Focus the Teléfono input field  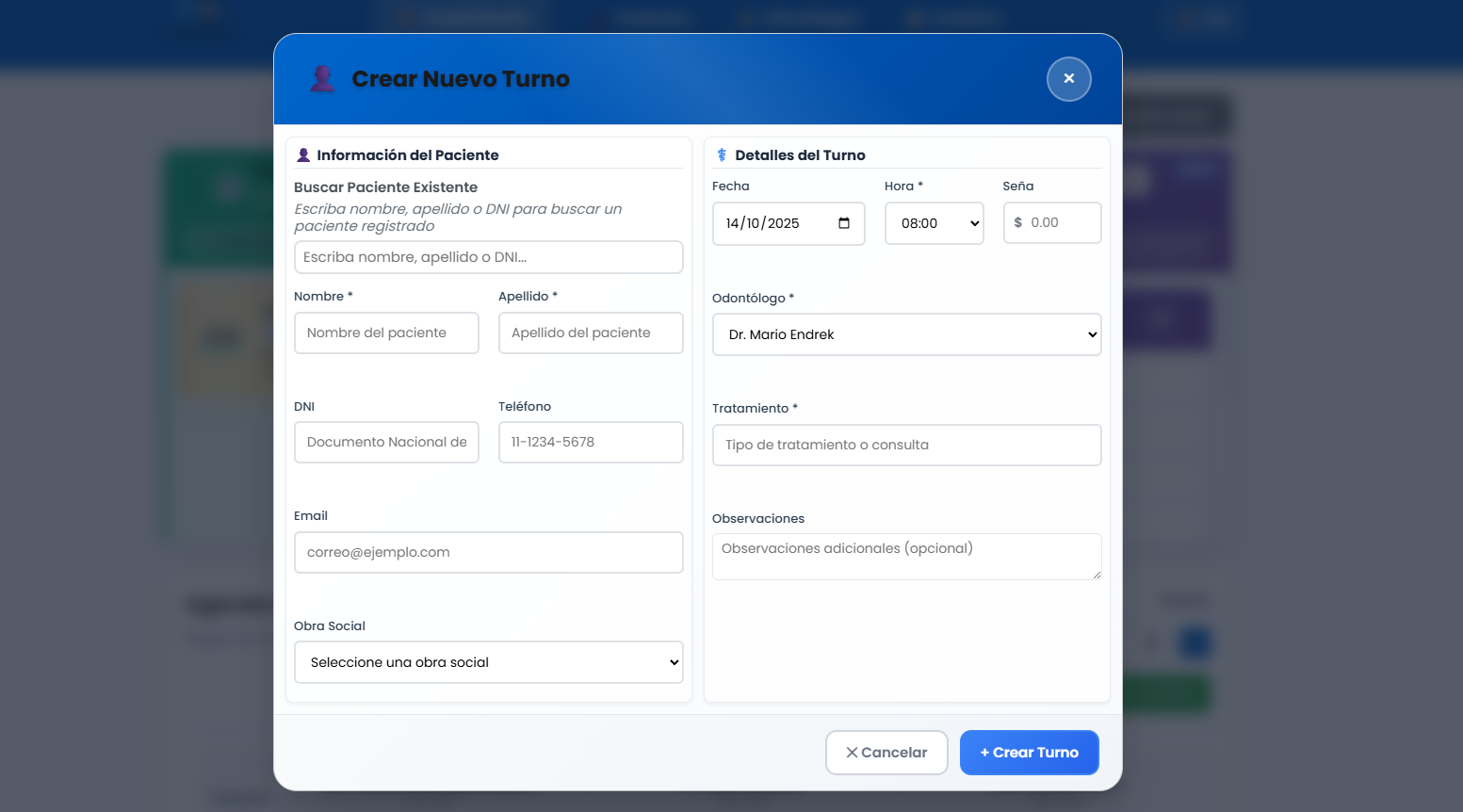click(x=591, y=443)
